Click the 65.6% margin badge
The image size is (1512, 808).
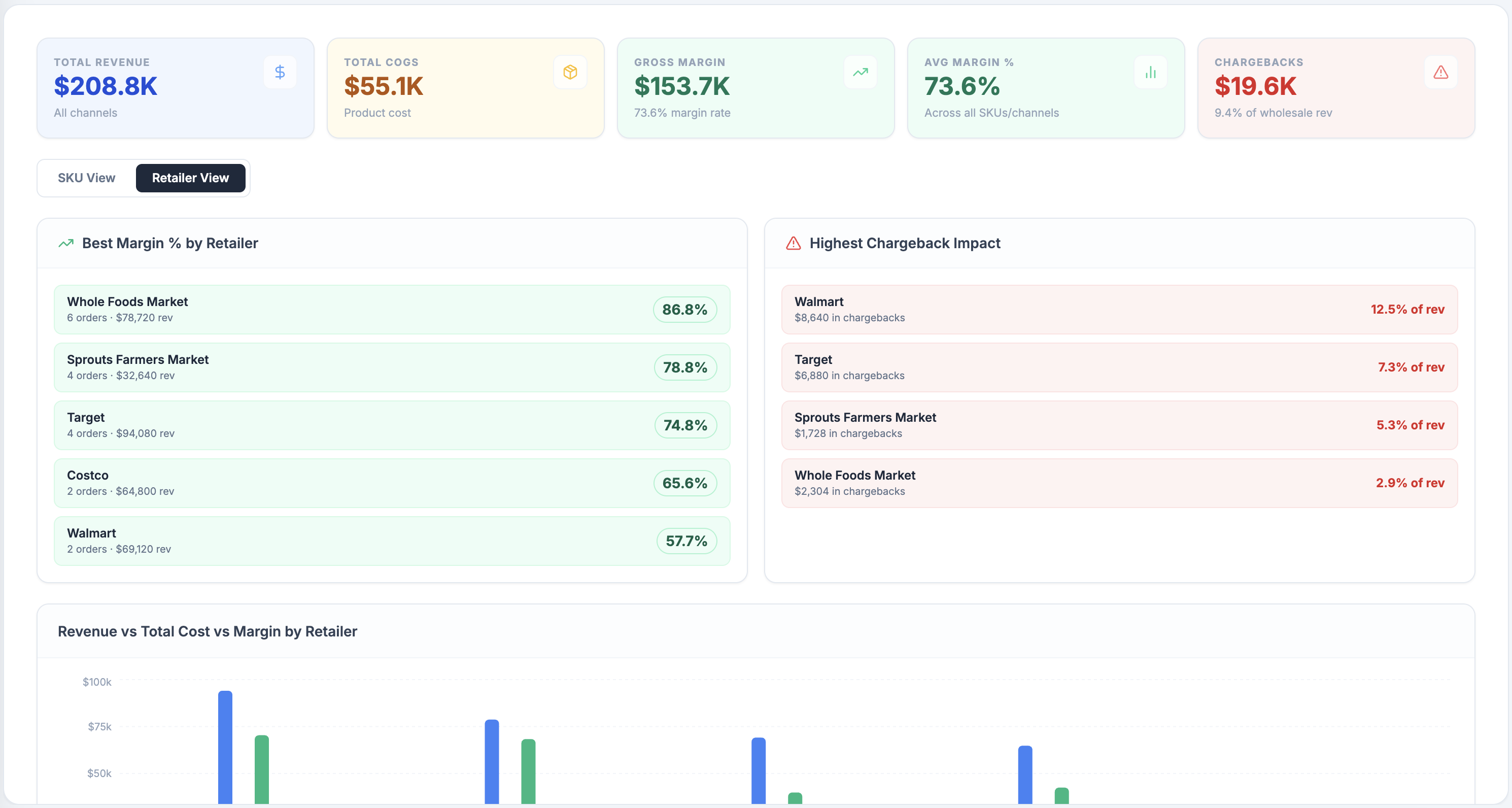685,483
